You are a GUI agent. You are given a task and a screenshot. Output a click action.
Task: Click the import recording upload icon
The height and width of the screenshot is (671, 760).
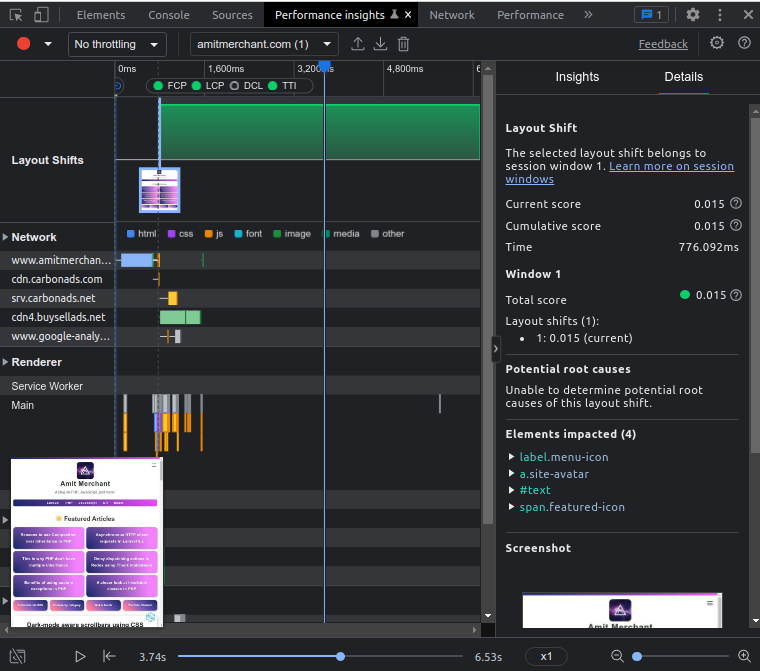(x=358, y=44)
